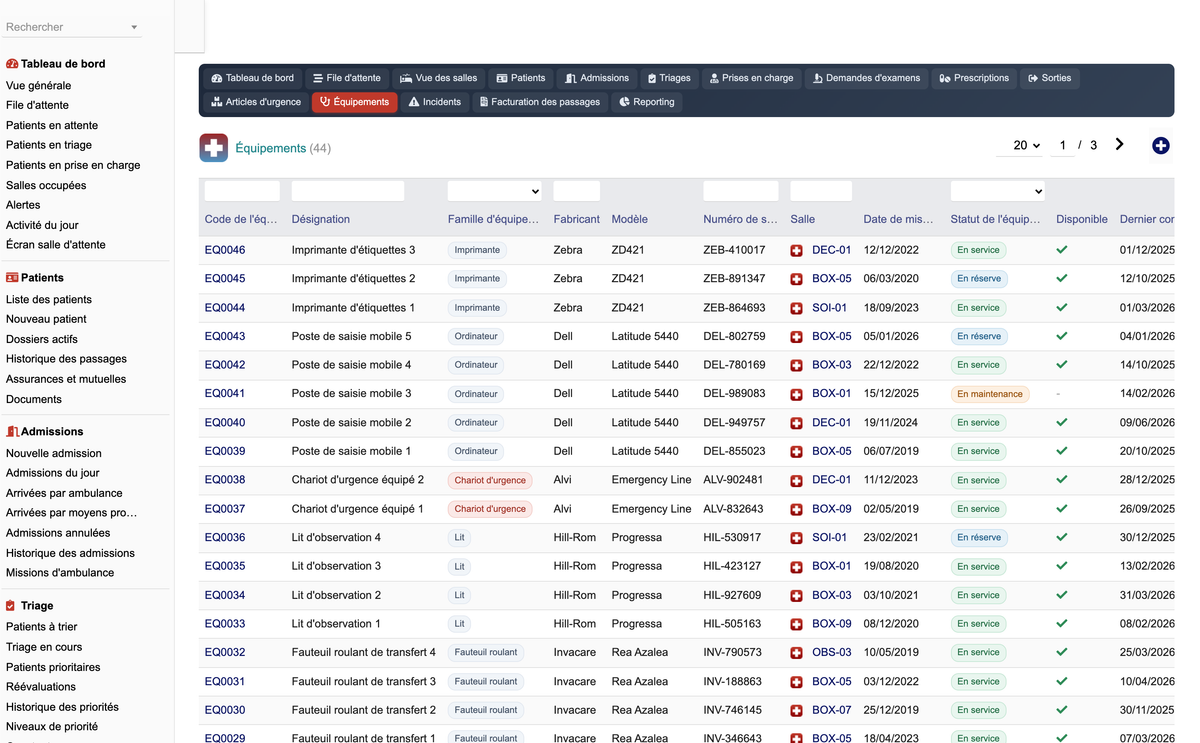Open Assurances et mutuelles sidebar link
This screenshot has height=743, width=1200.
coord(66,379)
